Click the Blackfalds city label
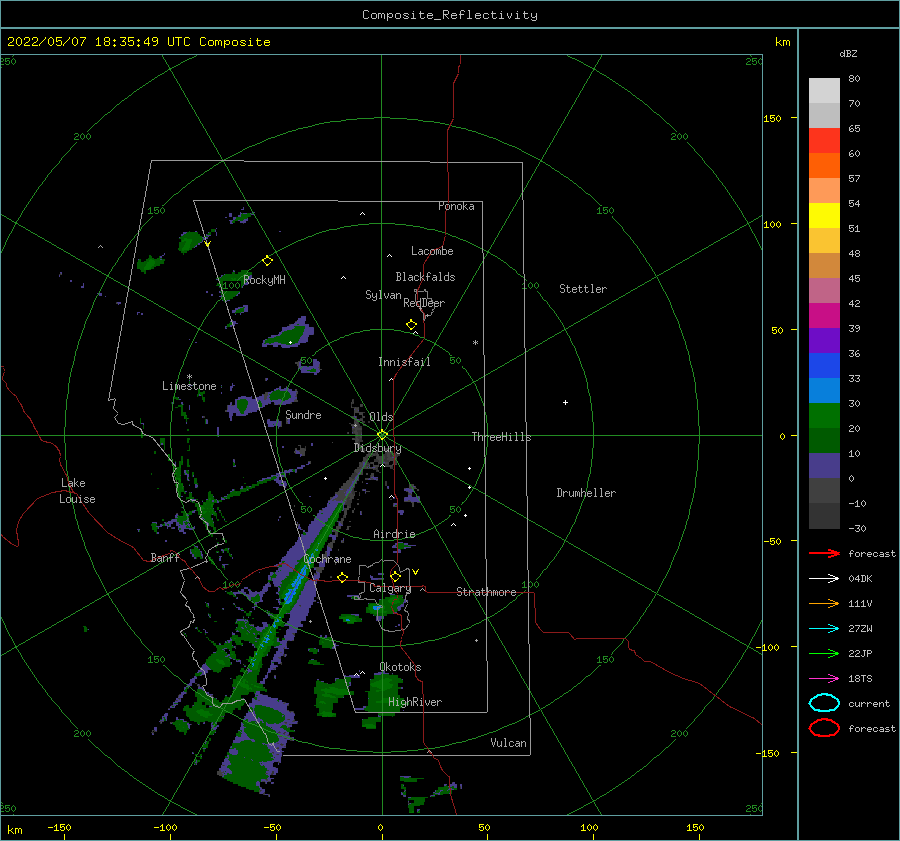 pyautogui.click(x=425, y=277)
